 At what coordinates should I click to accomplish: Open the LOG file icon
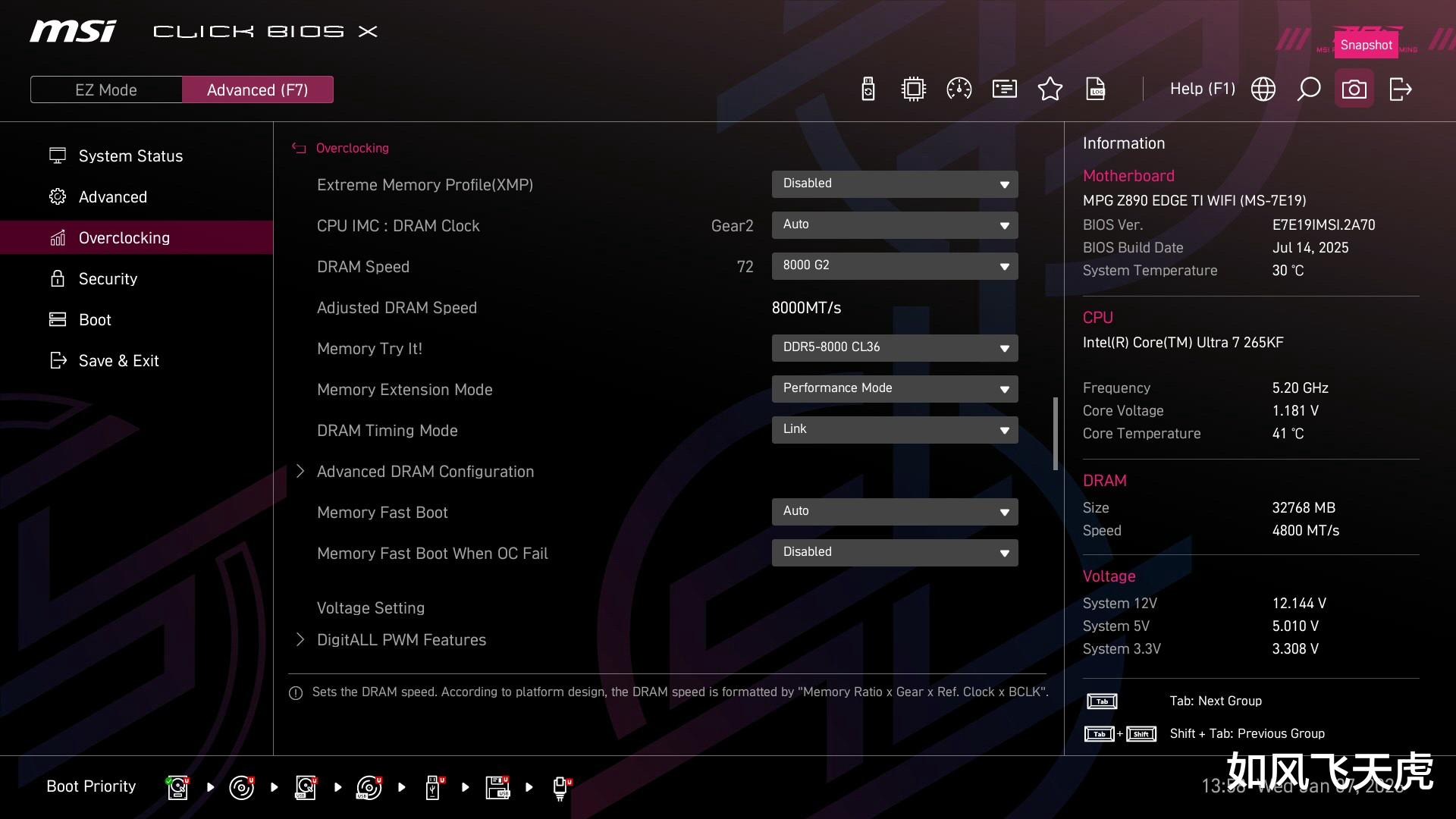click(1096, 89)
